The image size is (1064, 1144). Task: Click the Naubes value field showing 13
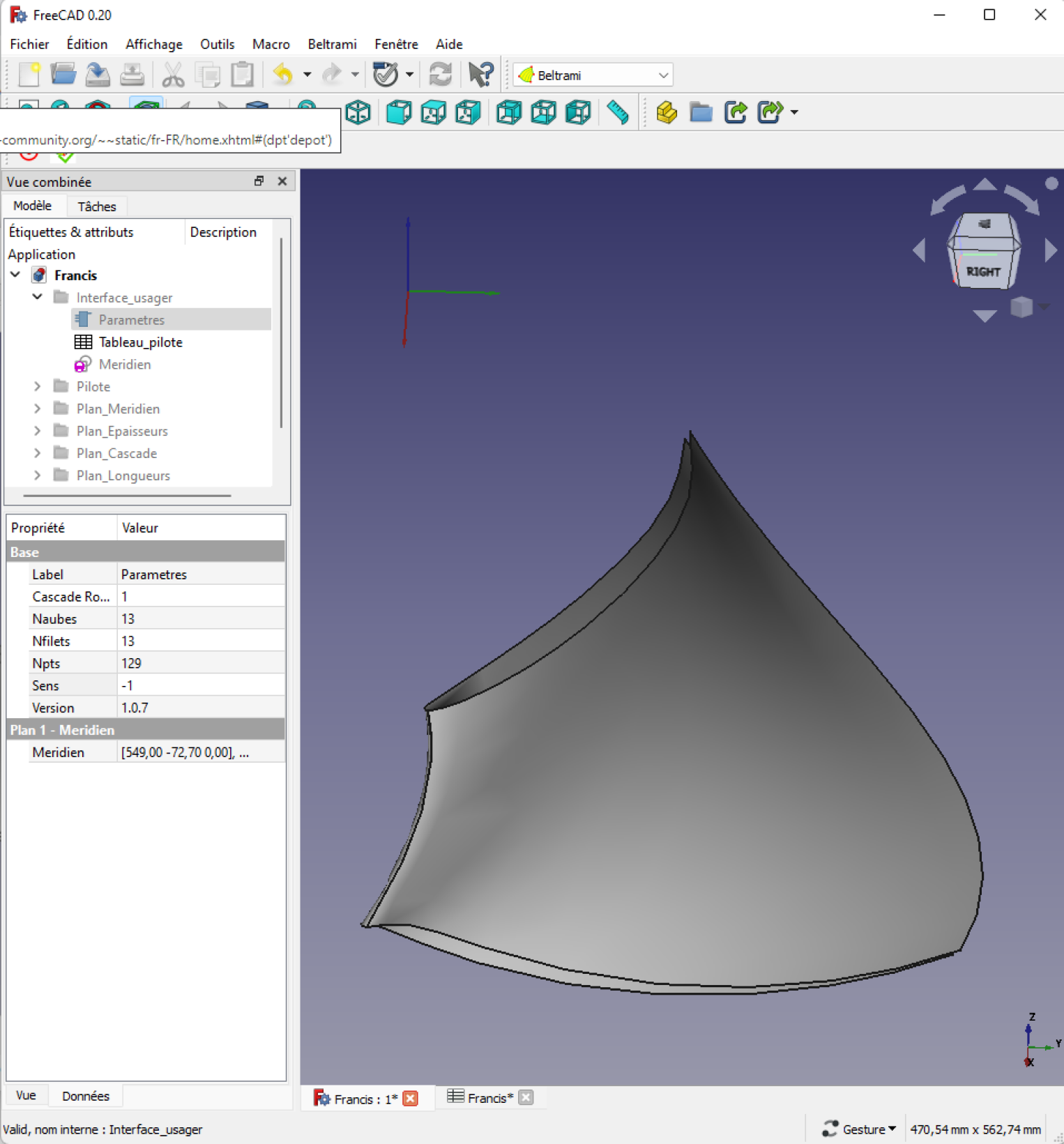[200, 619]
